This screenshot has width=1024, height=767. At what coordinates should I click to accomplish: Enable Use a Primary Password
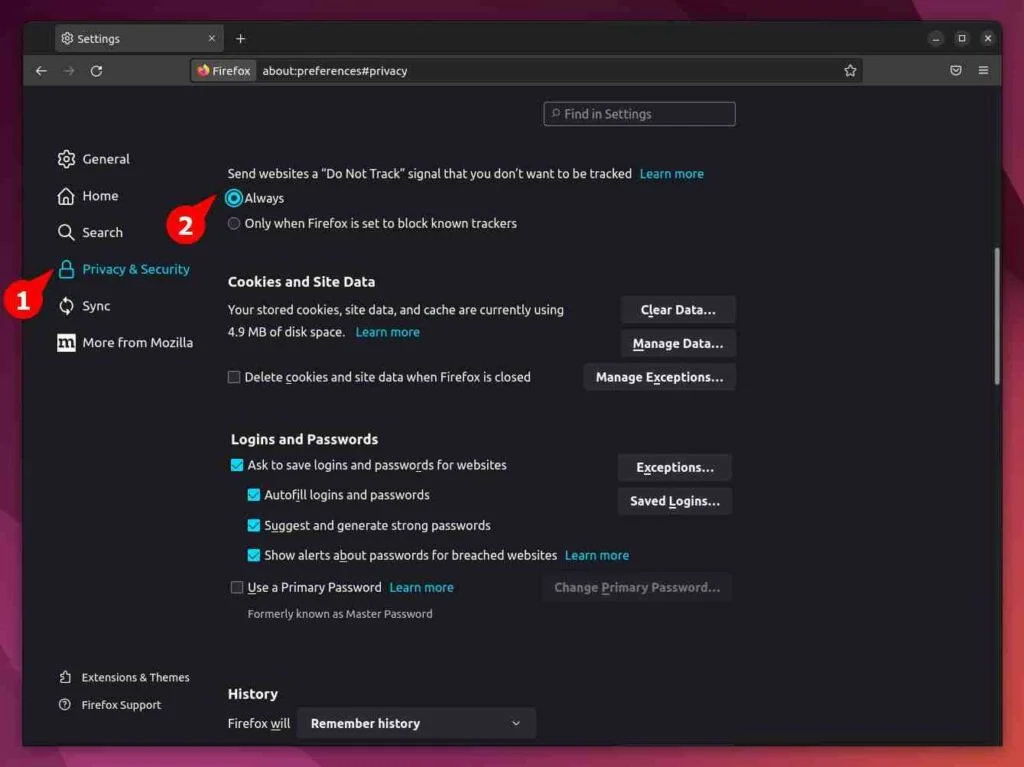click(x=237, y=587)
